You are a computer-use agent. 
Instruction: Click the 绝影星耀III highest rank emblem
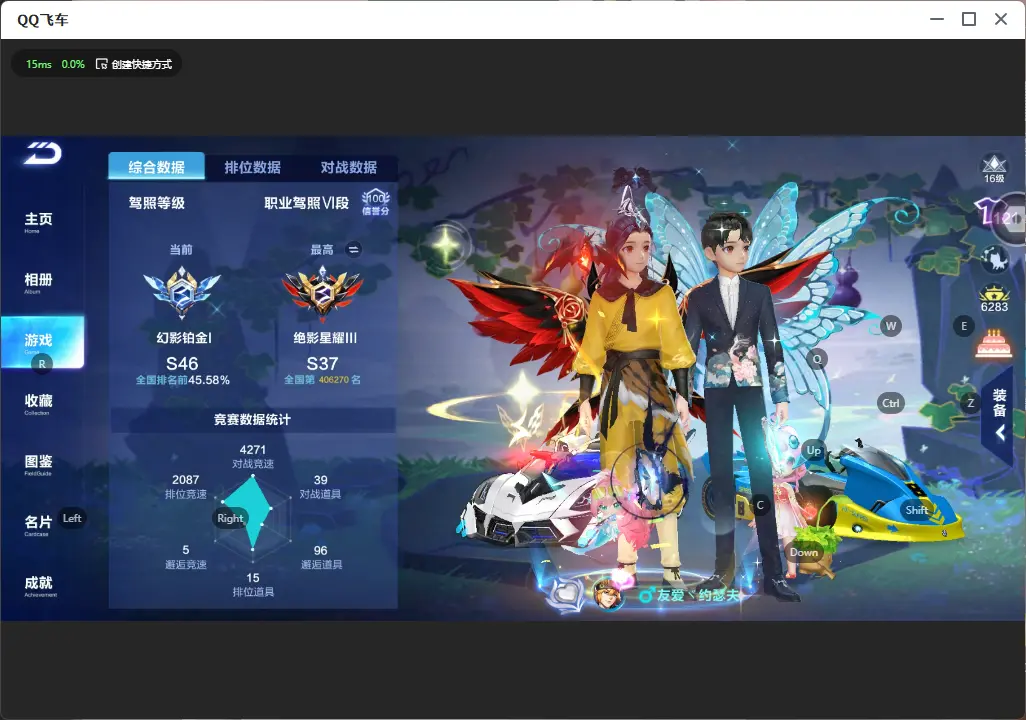coord(322,292)
